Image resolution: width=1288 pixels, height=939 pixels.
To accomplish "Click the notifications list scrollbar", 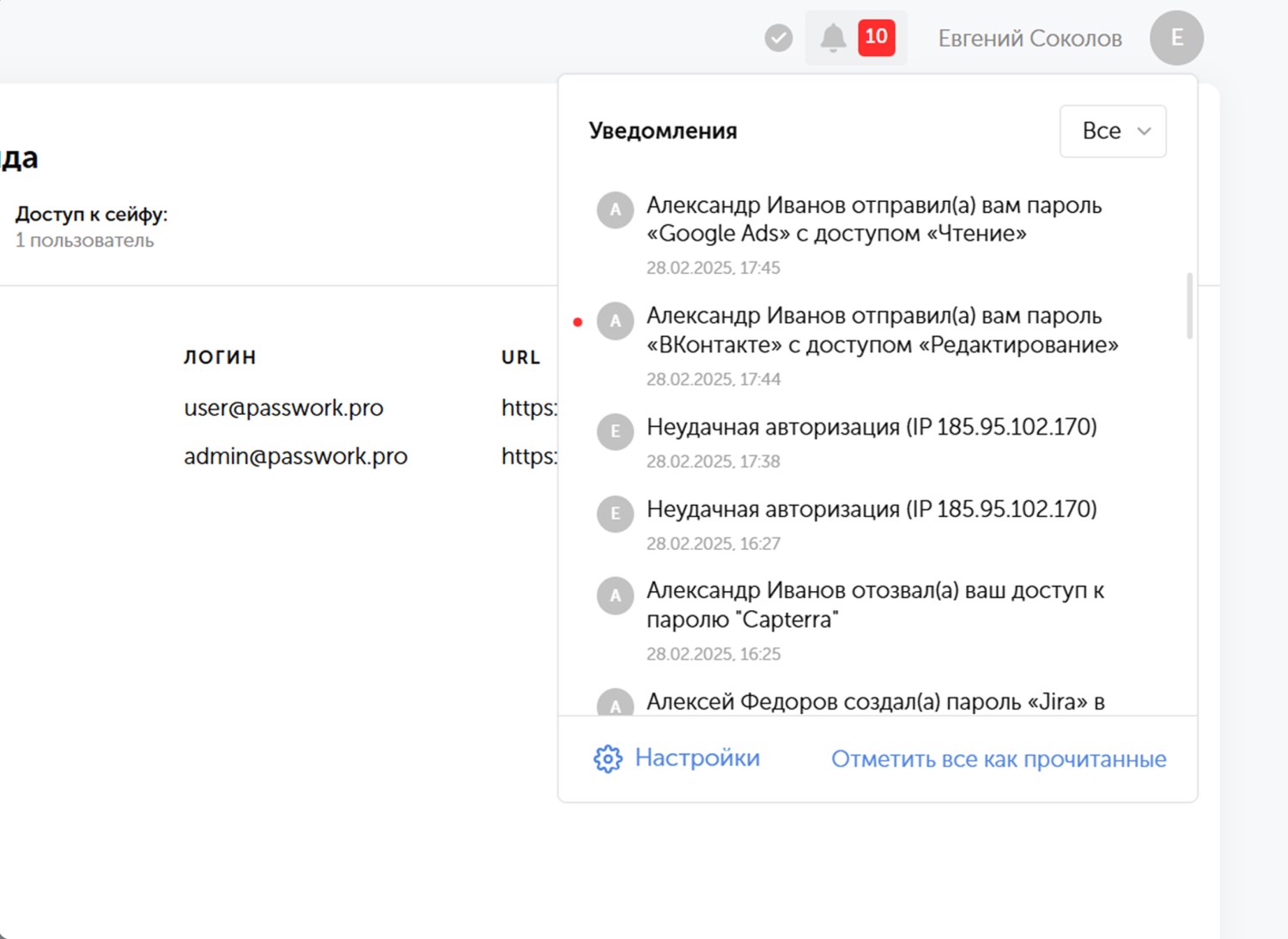I will point(1189,306).
